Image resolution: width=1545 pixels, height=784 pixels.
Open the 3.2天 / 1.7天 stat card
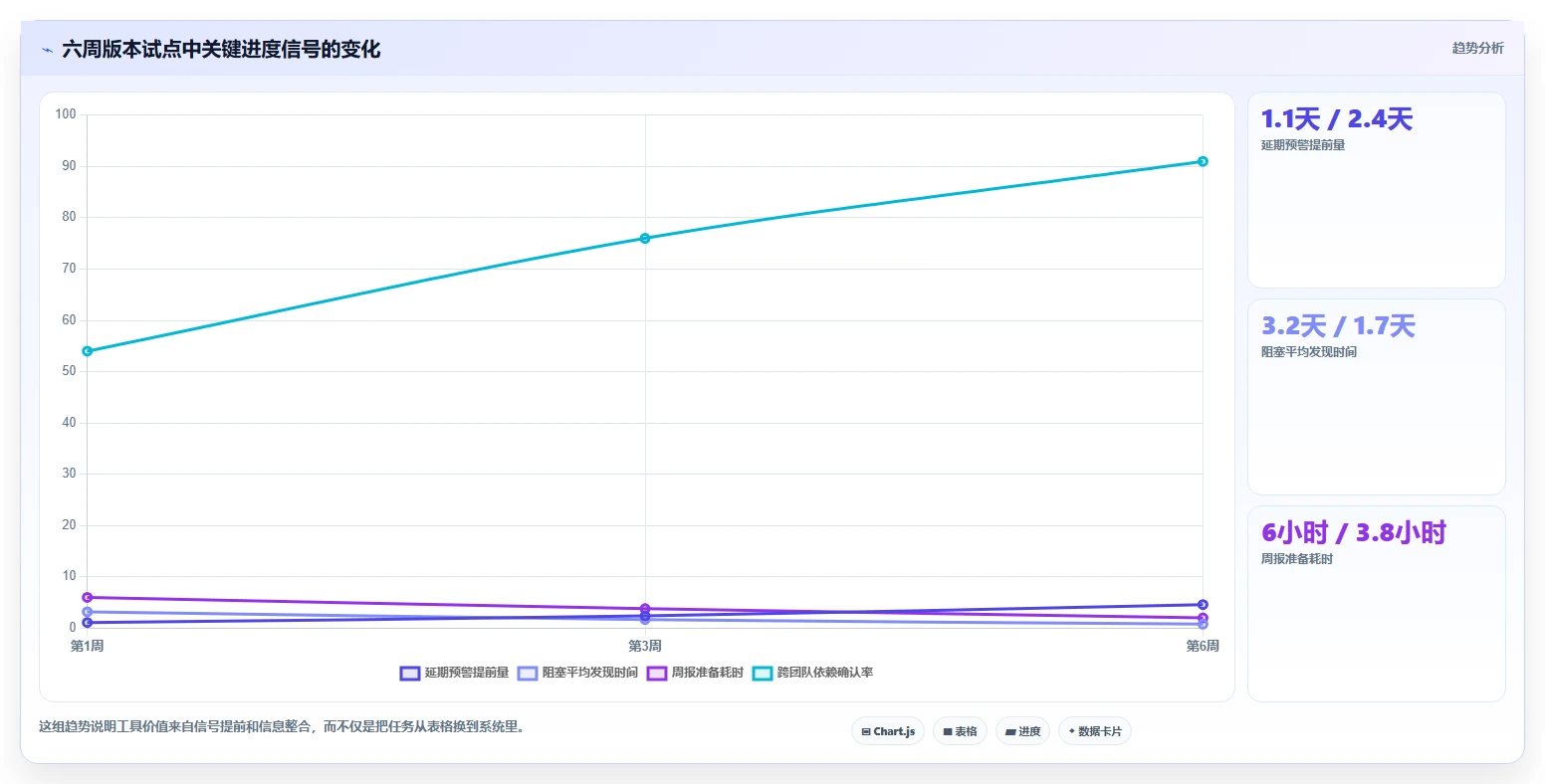[1376, 397]
